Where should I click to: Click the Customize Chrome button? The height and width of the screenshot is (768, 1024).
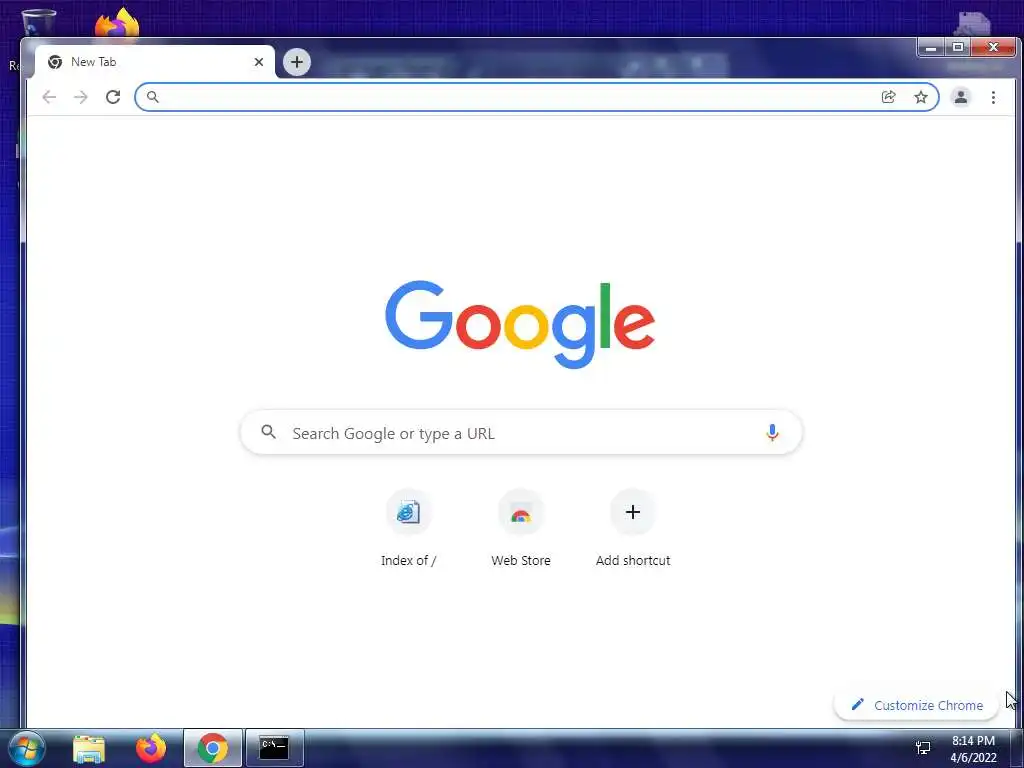pos(917,705)
